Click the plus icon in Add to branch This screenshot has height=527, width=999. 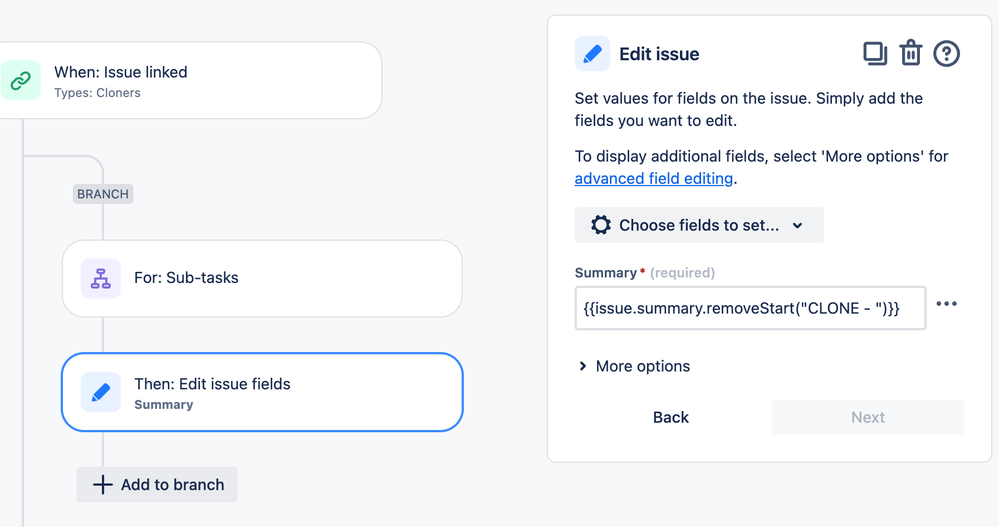pos(103,485)
